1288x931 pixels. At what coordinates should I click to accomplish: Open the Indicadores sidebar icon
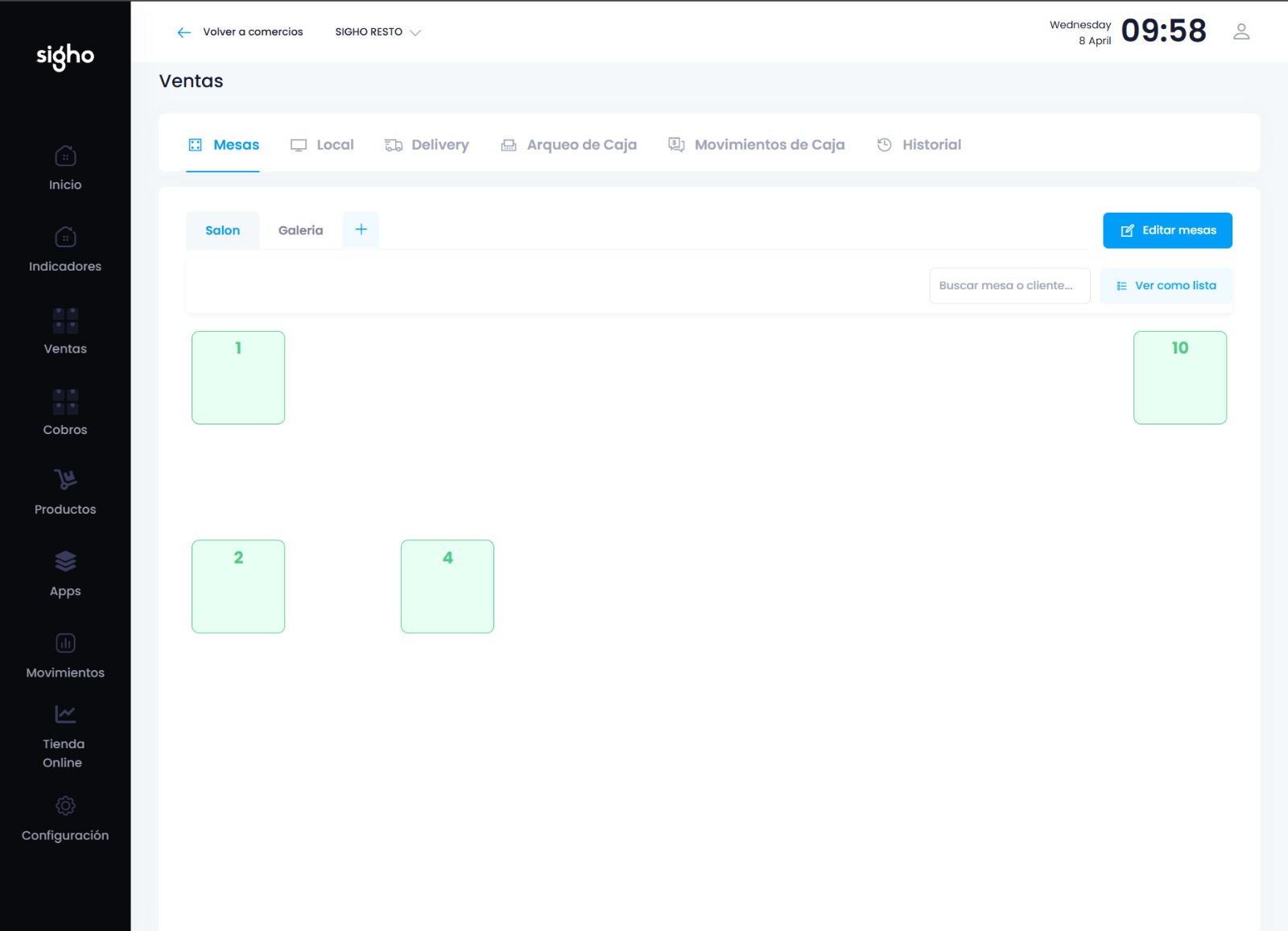click(x=65, y=238)
